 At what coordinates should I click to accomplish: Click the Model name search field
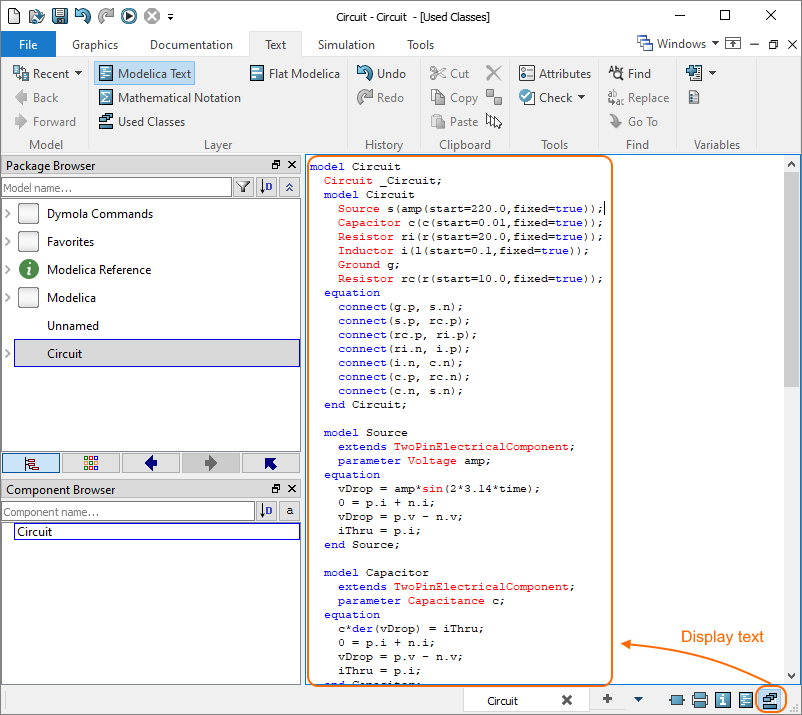[116, 187]
